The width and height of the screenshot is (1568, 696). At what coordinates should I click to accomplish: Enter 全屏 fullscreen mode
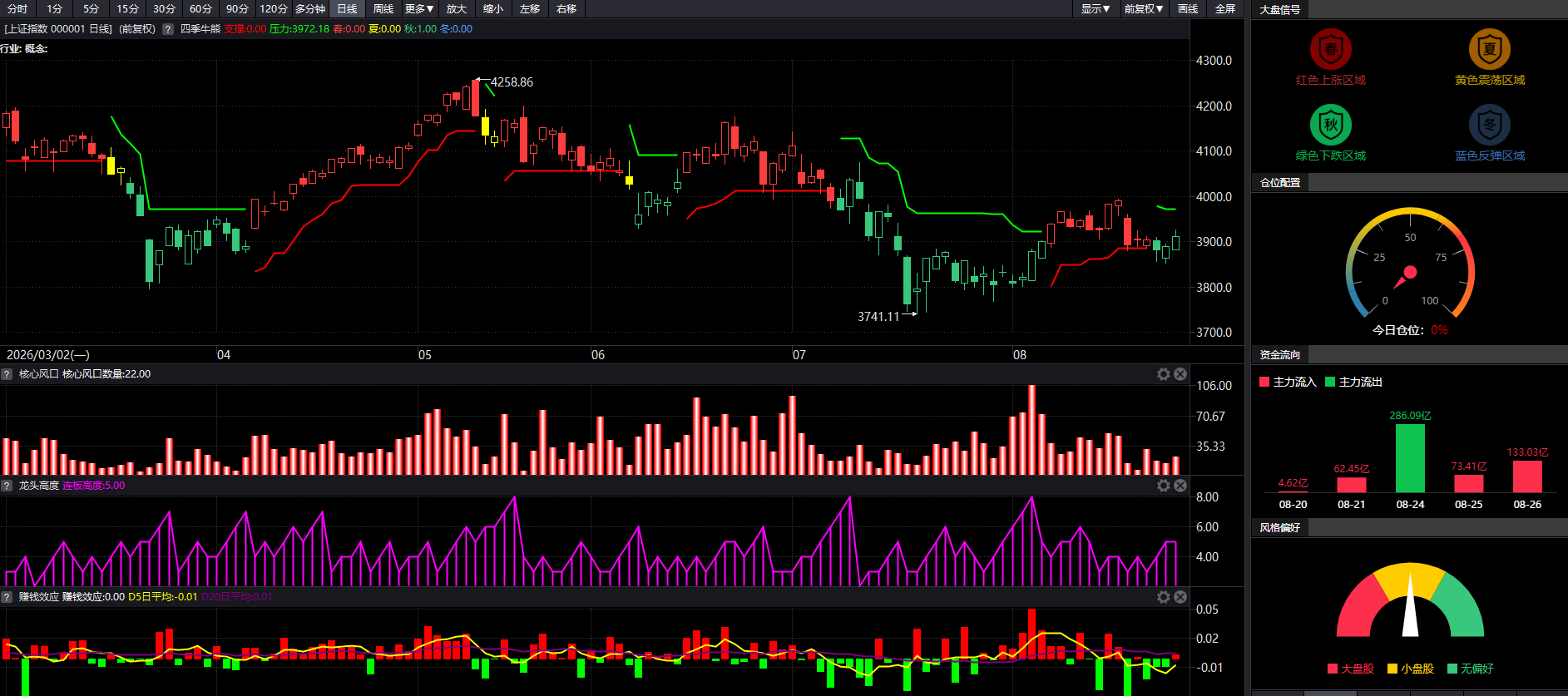1225,9
